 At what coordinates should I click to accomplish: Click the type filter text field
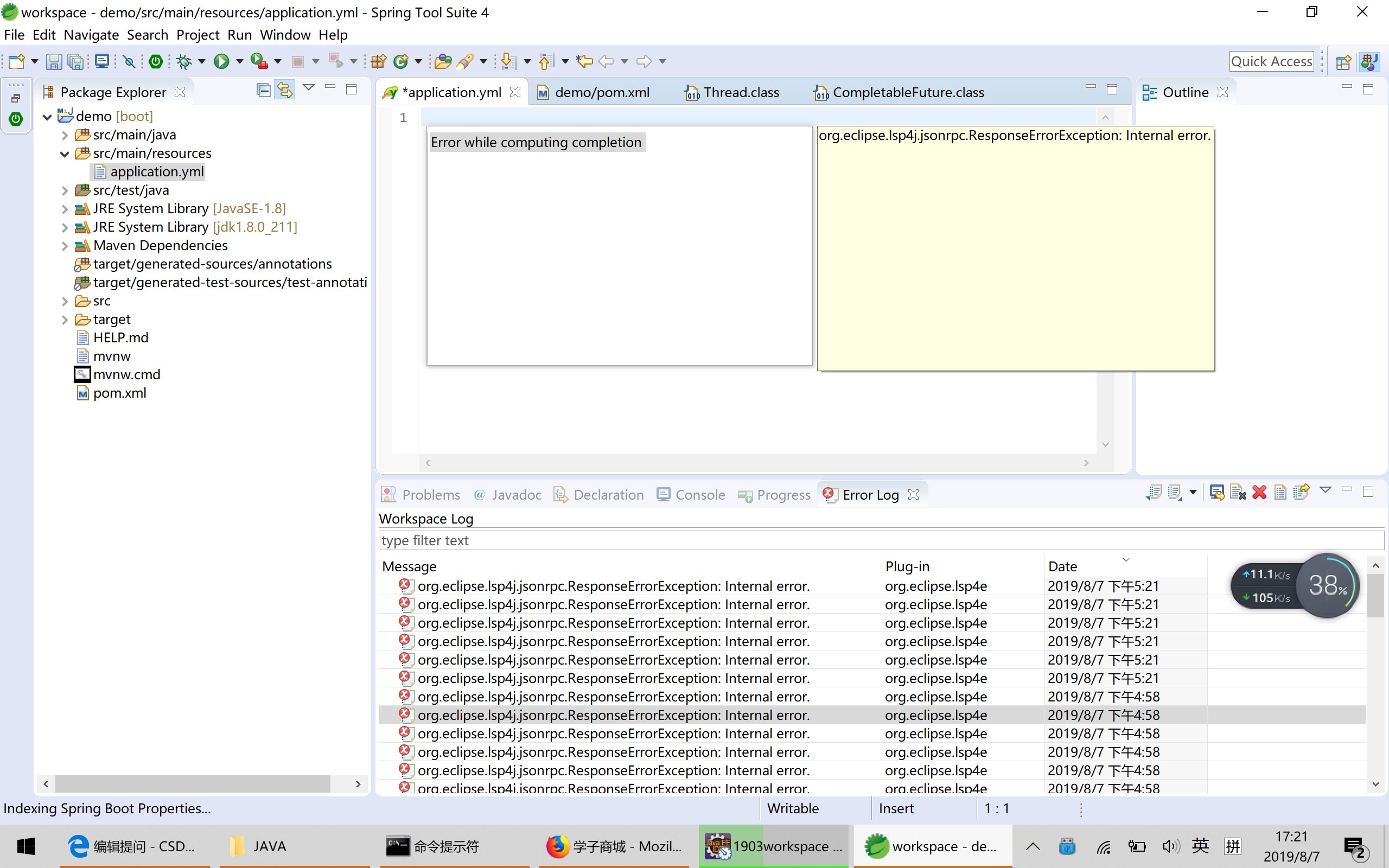tap(881, 541)
